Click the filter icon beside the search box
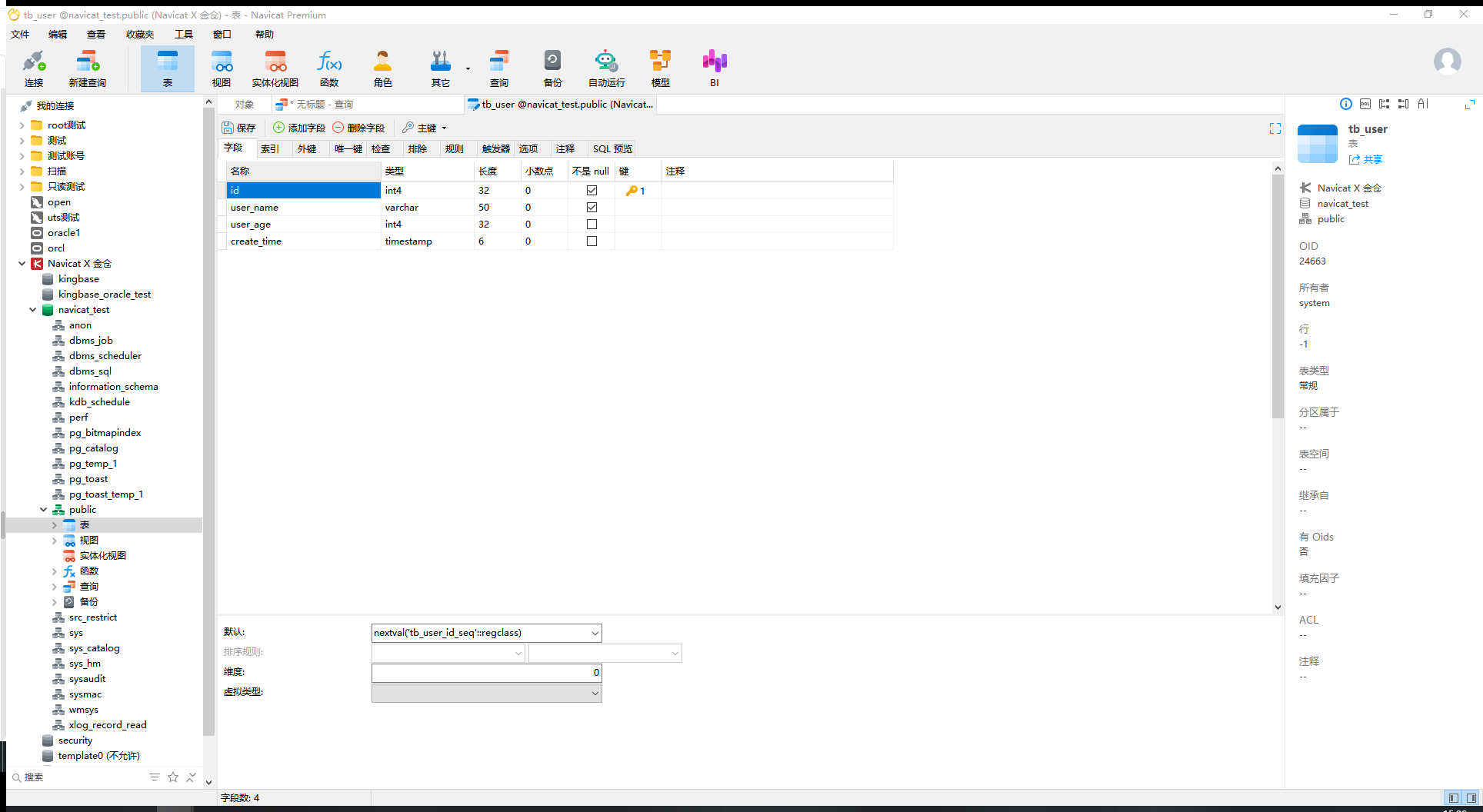 tap(155, 777)
